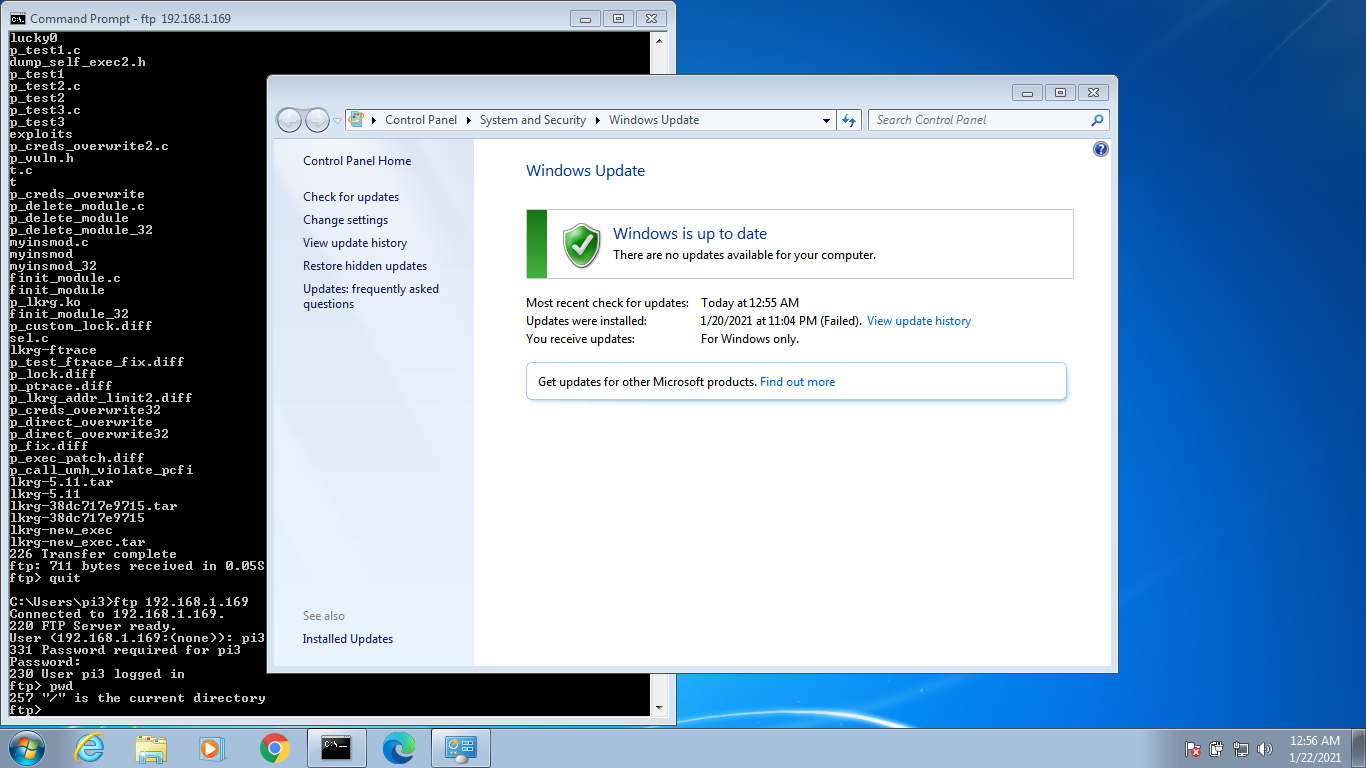Maximize the Windows Update window
Image resolution: width=1366 pixels, height=768 pixels.
click(x=1059, y=93)
